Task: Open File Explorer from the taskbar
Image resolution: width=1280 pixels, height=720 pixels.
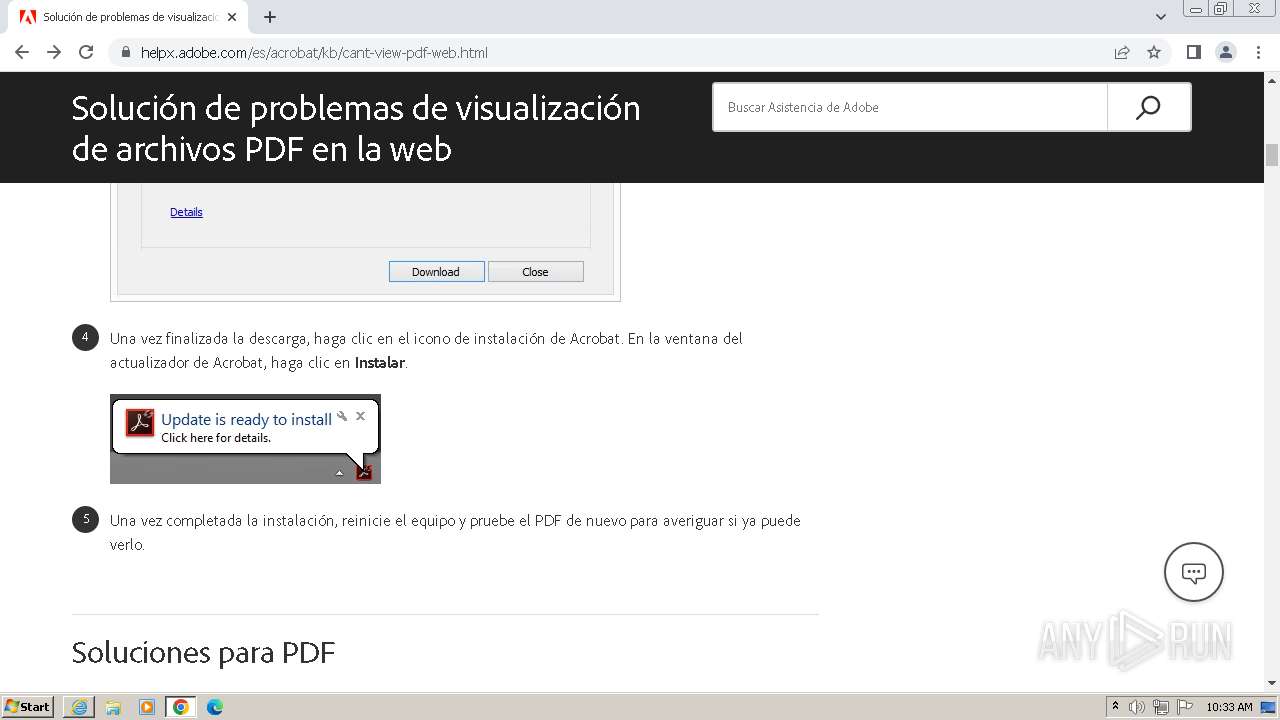Action: point(113,707)
